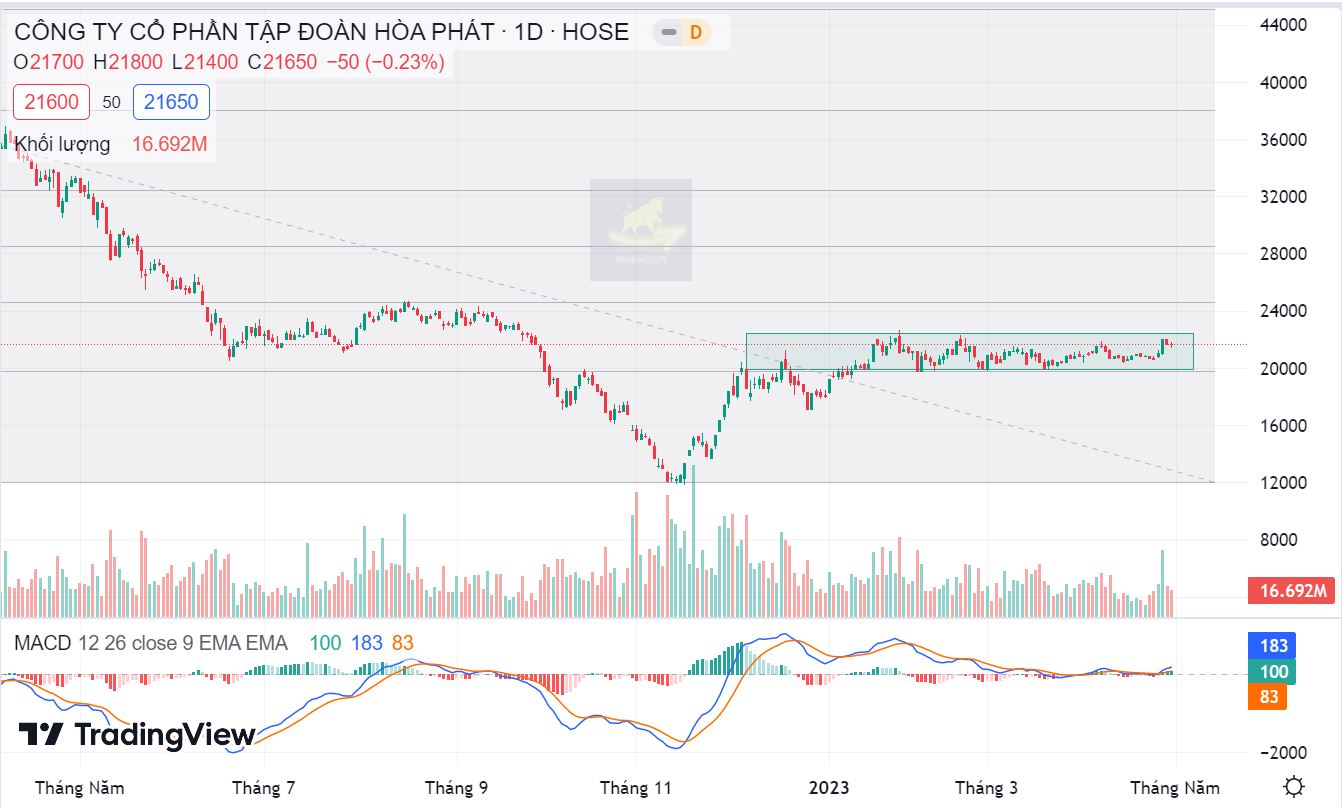
Task: Click the Hòa Phát symbol title
Action: point(321,32)
